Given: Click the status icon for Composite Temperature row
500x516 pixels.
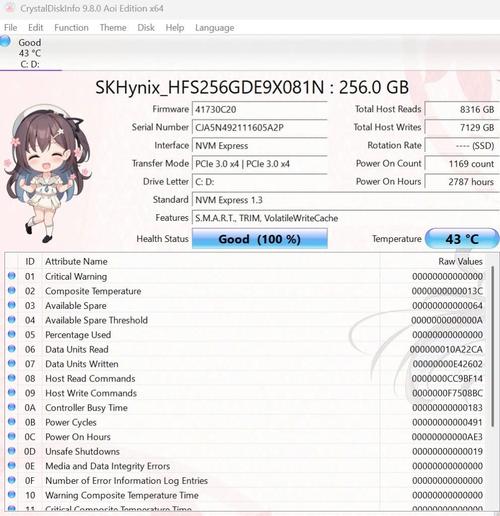Looking at the screenshot, I should [12, 290].
